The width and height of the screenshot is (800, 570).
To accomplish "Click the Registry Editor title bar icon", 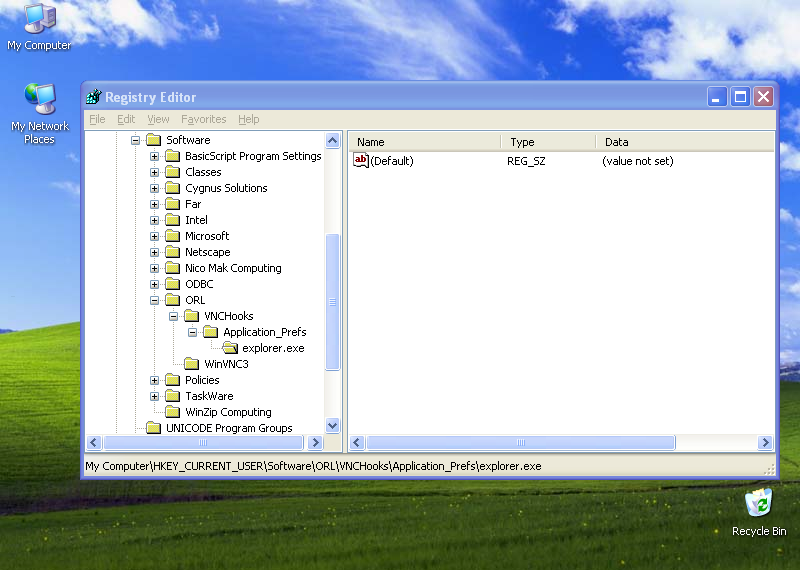I will [94, 97].
